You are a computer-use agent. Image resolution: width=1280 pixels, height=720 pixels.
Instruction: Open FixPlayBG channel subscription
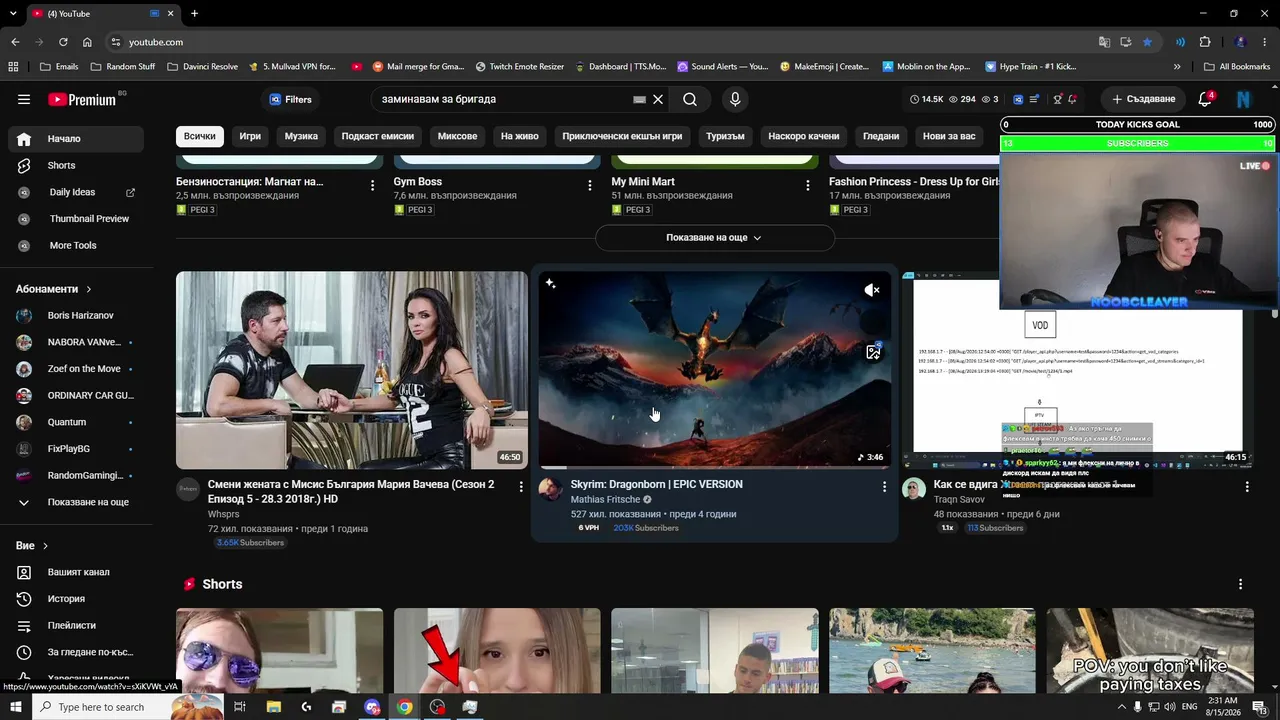76,449
